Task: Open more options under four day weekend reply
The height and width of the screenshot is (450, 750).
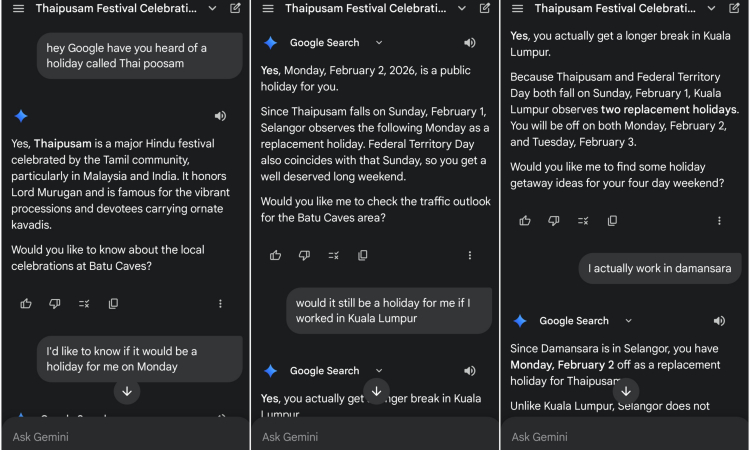Action: pyautogui.click(x=719, y=220)
